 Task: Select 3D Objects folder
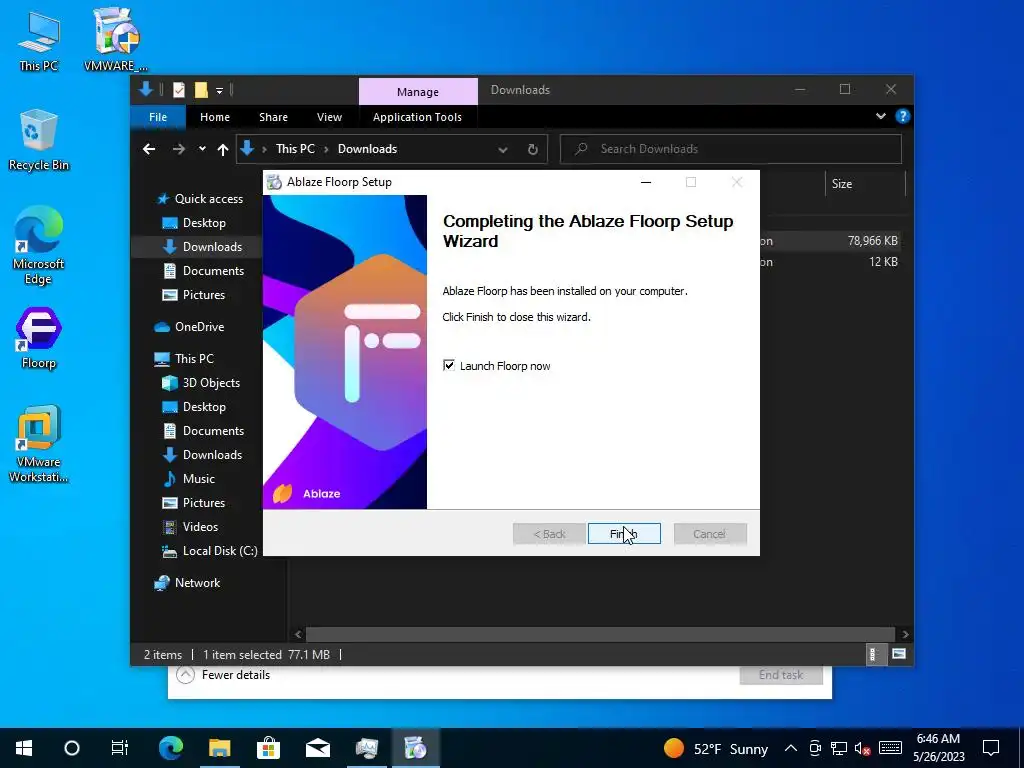pos(210,383)
